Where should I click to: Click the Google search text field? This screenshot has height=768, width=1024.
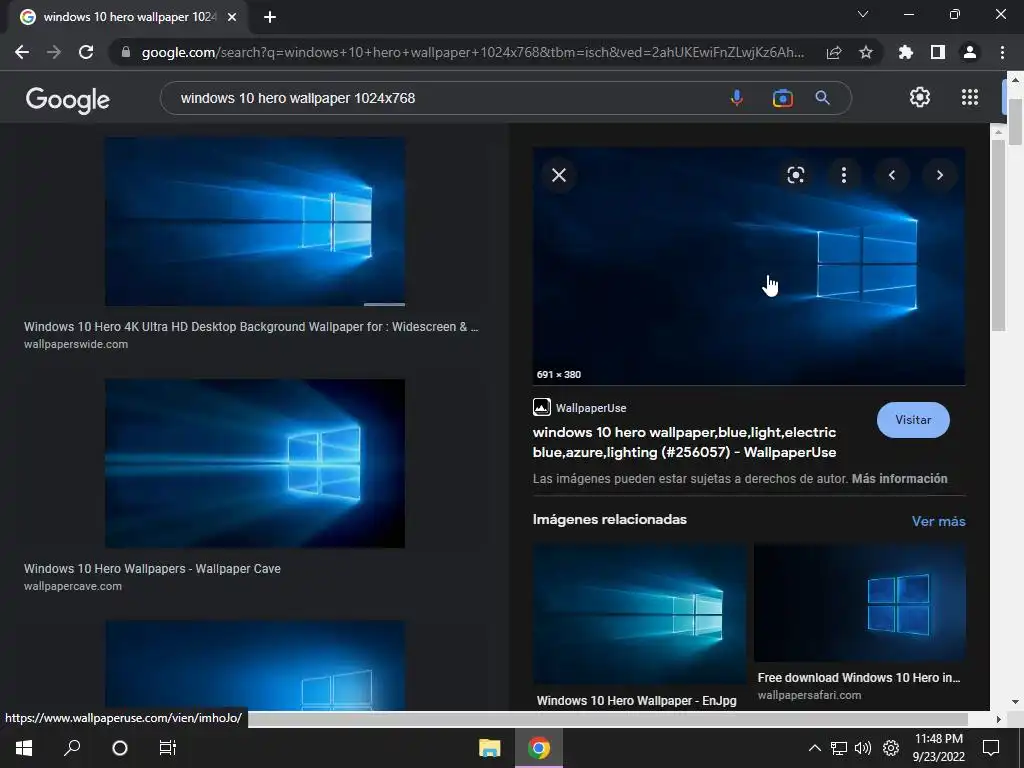tap(444, 98)
